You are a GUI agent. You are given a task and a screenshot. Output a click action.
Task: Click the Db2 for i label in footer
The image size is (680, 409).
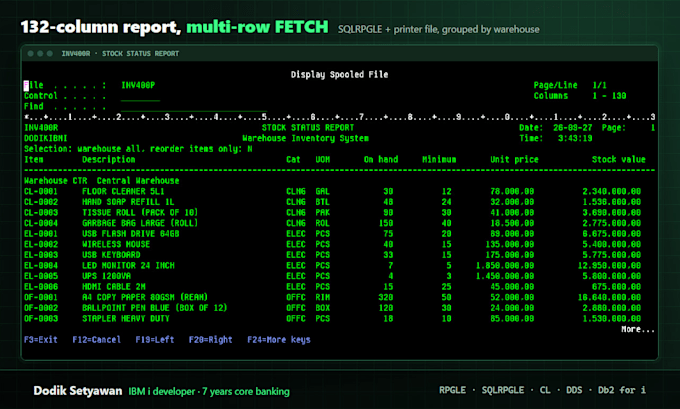click(x=622, y=390)
